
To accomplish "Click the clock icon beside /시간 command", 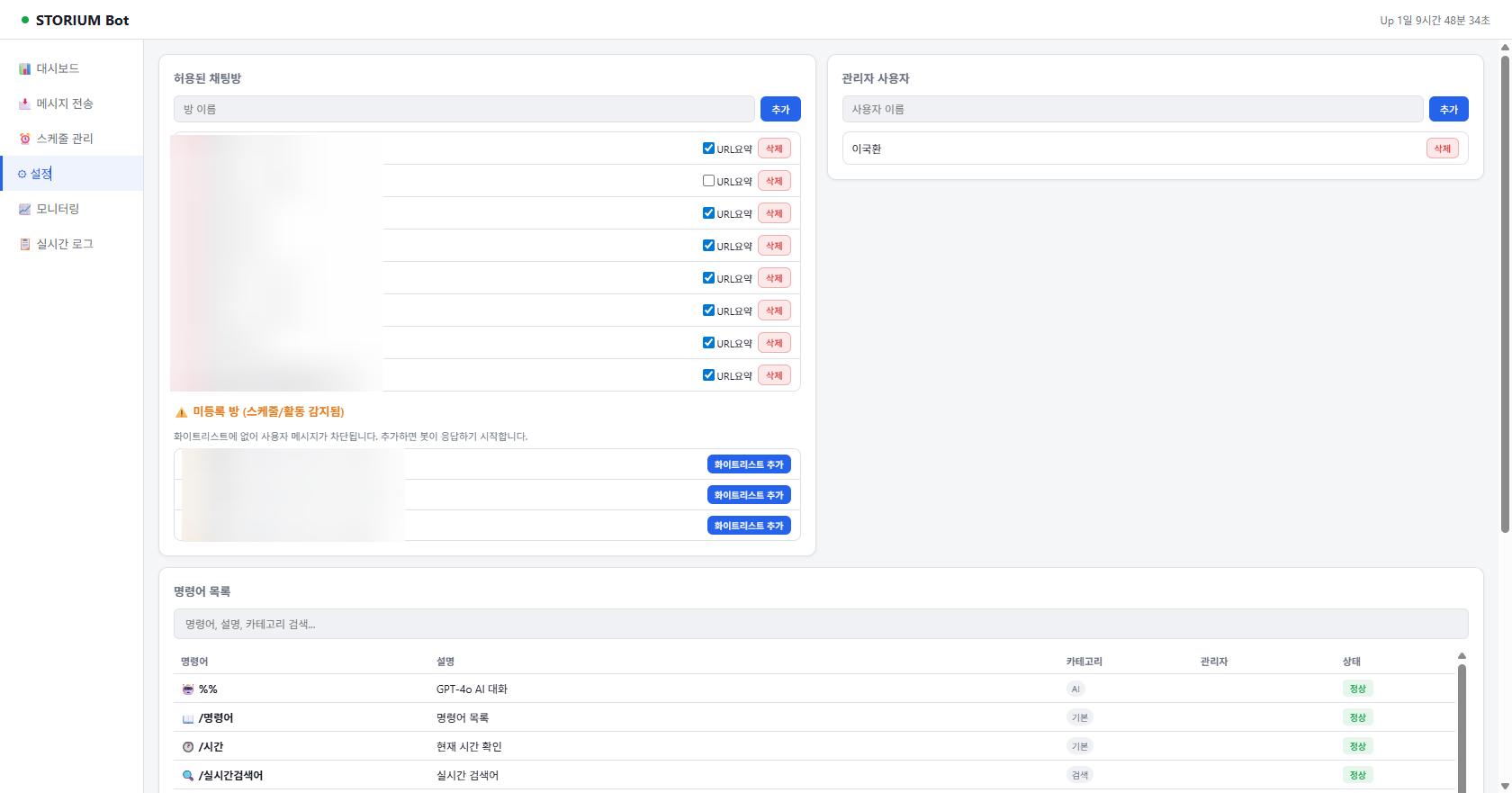I will (188, 747).
